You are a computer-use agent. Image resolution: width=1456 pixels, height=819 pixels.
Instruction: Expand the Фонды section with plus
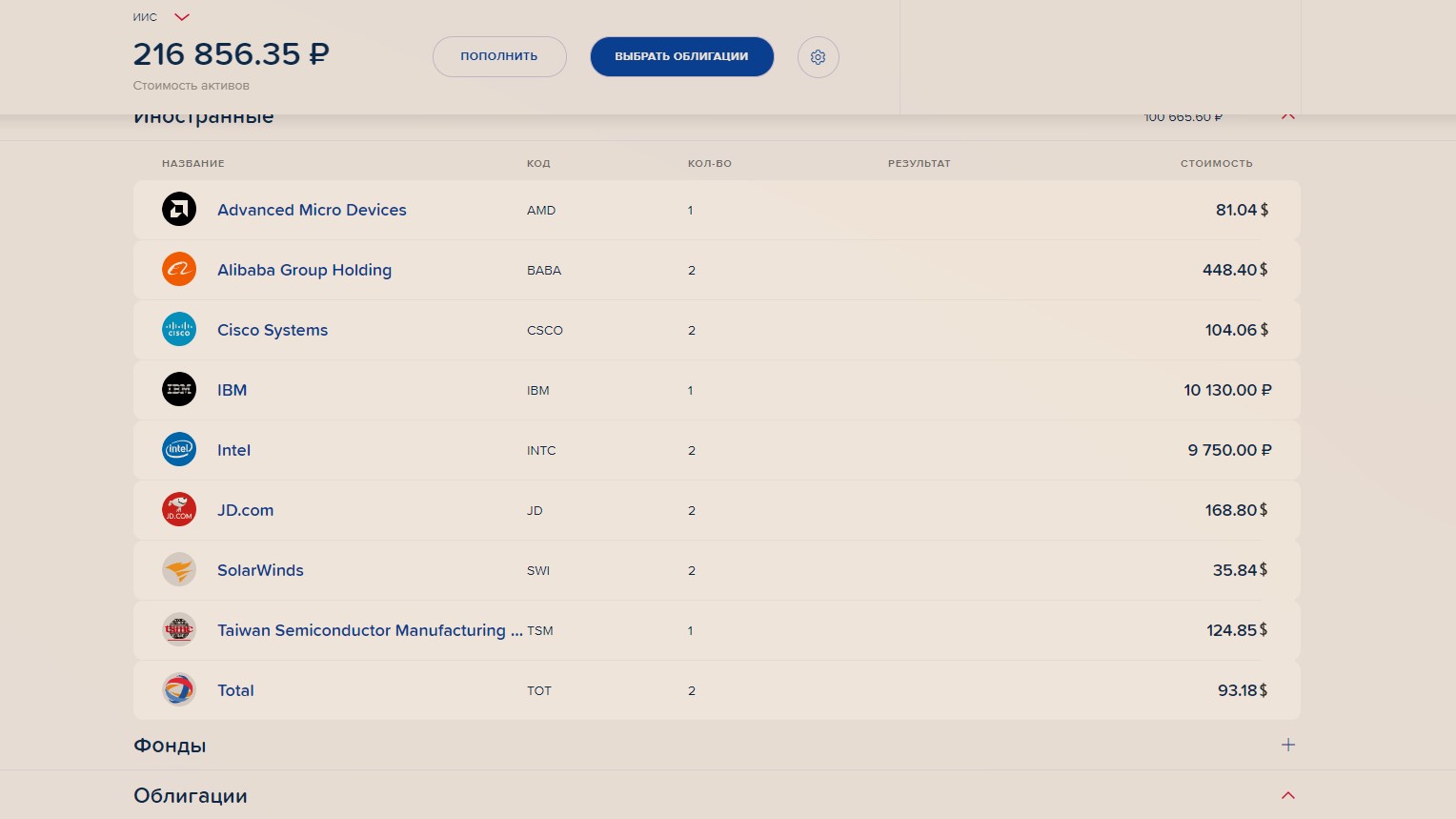click(x=1288, y=745)
